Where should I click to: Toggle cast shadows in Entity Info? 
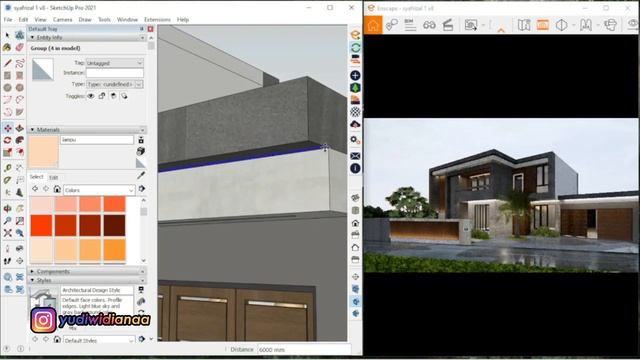click(124, 96)
